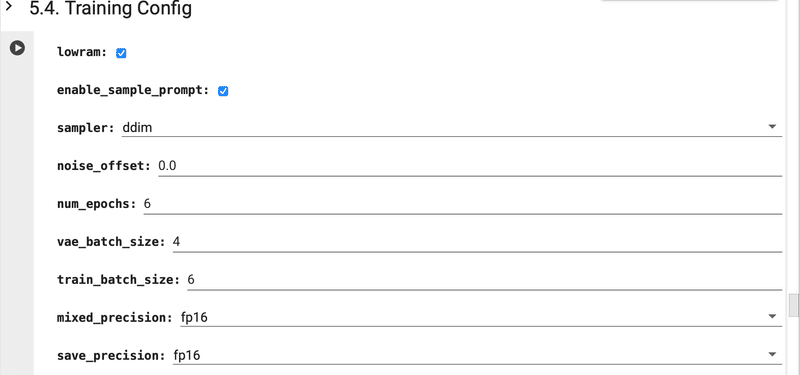The height and width of the screenshot is (375, 800).
Task: Open the mixed_precision dropdown arrow
Action: [x=772, y=317]
